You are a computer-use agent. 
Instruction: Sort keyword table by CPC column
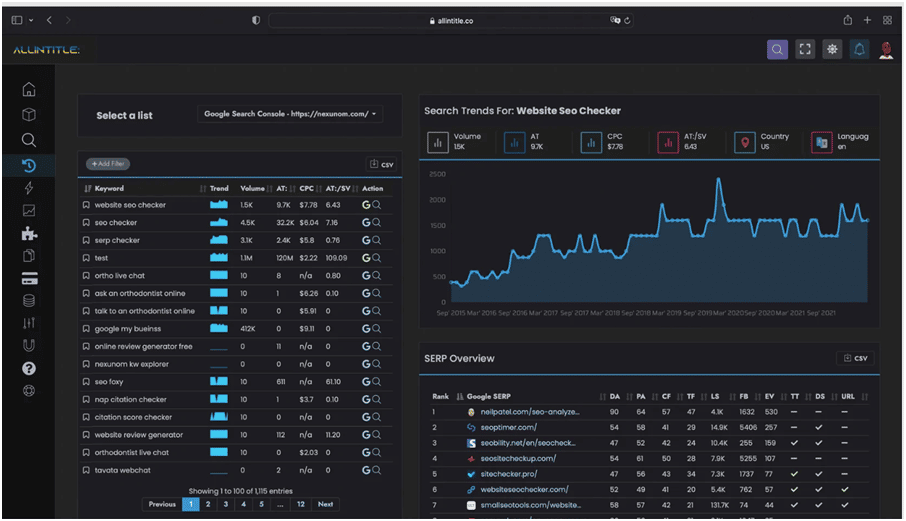307,189
